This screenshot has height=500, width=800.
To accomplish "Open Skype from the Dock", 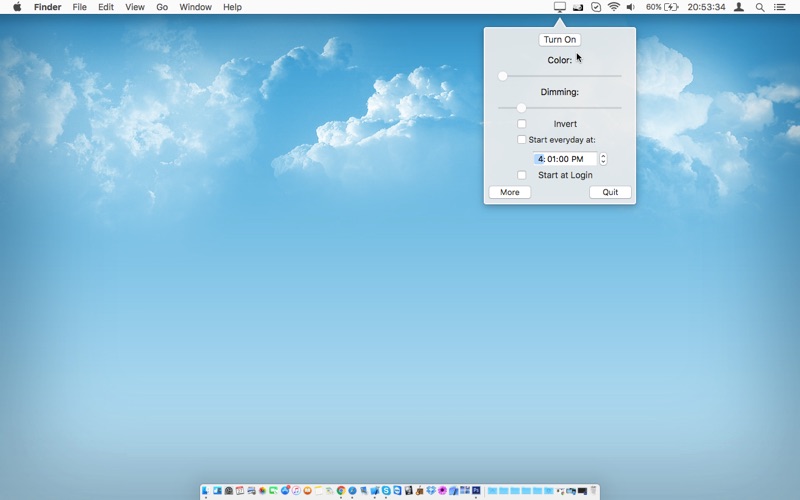I will click(x=386, y=491).
